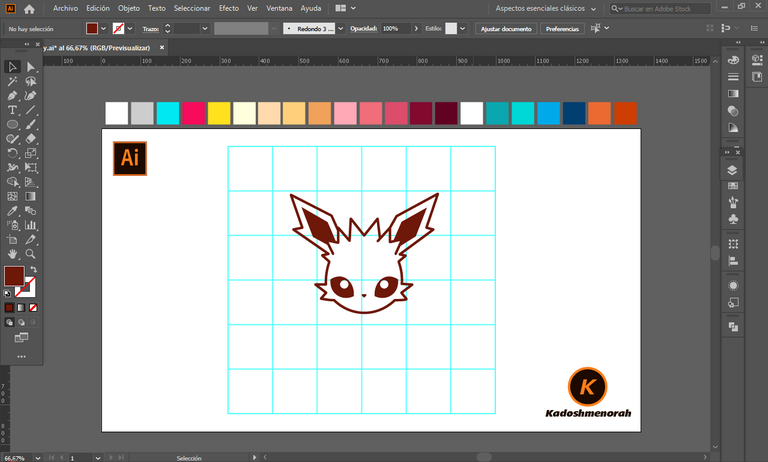
Task: Select the Gradient tool in toolbar
Action: point(30,196)
